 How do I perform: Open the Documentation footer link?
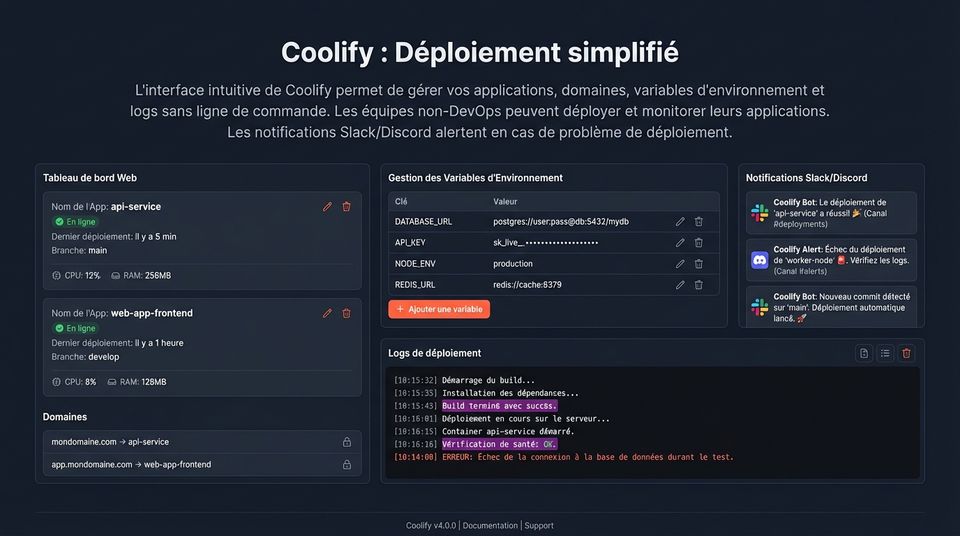[490, 526]
